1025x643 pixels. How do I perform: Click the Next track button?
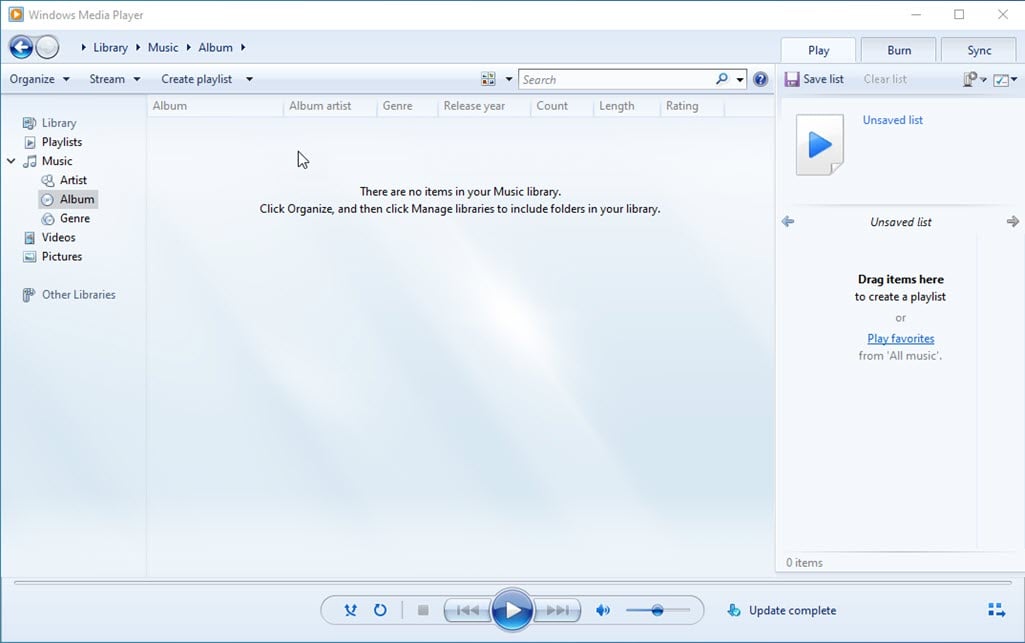[557, 610]
